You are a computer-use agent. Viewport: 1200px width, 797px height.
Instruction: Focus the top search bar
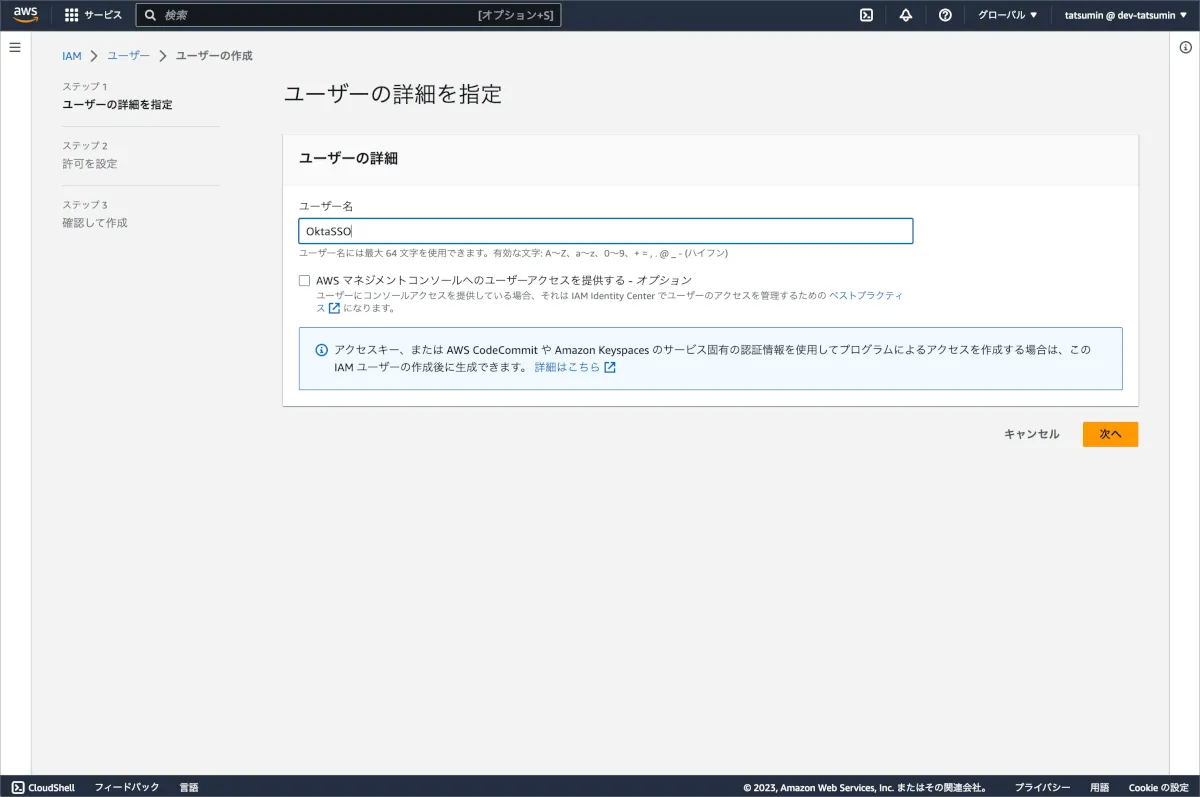(348, 15)
